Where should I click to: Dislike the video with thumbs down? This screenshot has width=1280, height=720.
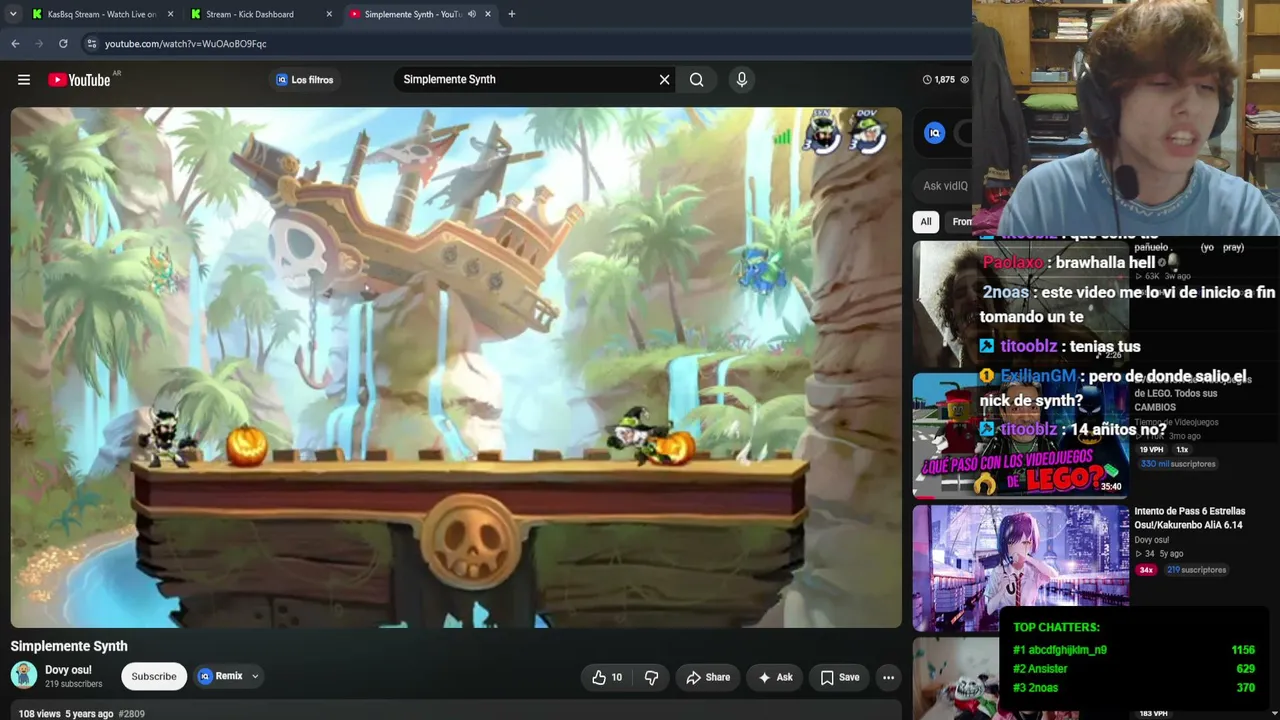tap(651, 677)
